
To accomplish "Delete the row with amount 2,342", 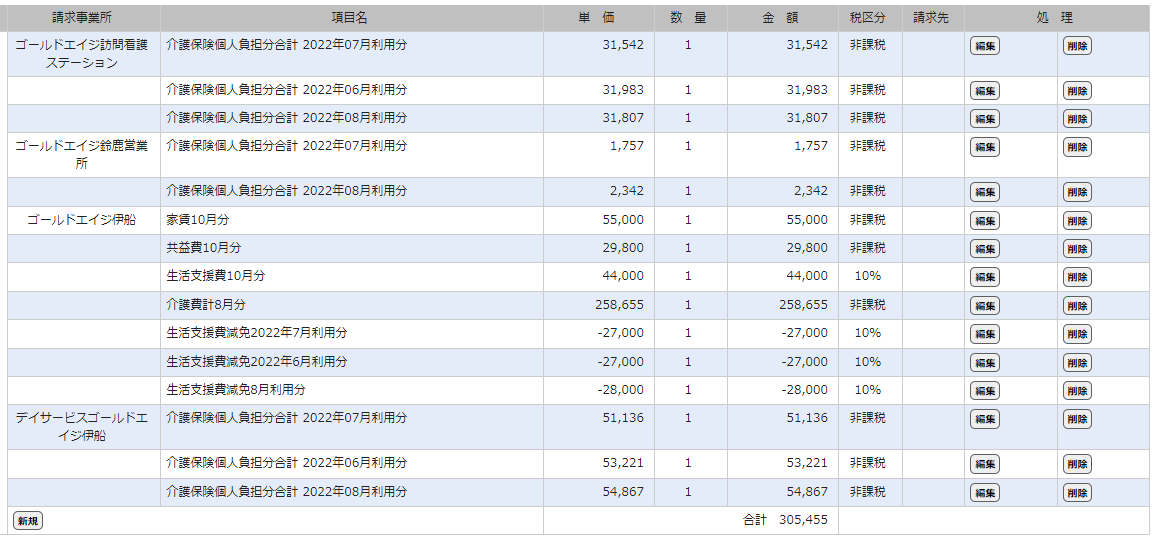I will 1077,192.
